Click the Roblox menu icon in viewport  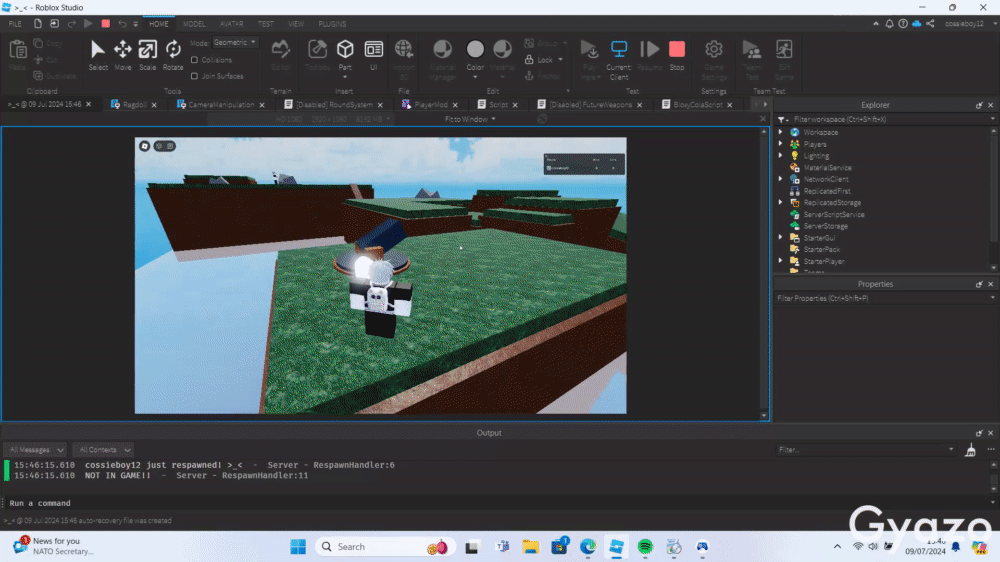(x=145, y=146)
